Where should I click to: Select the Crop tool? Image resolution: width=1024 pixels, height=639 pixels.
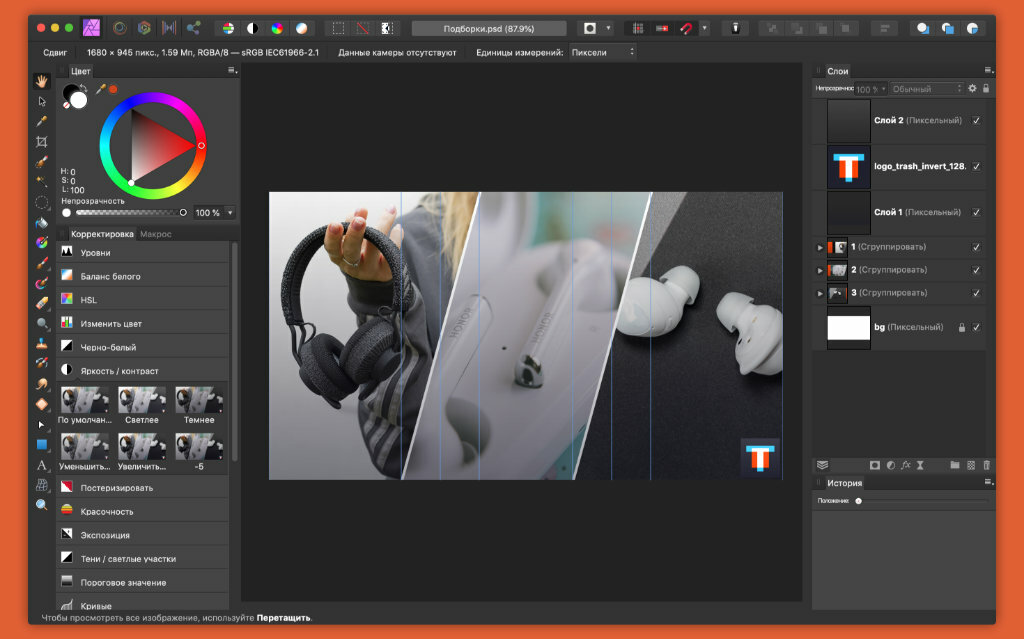[x=42, y=142]
